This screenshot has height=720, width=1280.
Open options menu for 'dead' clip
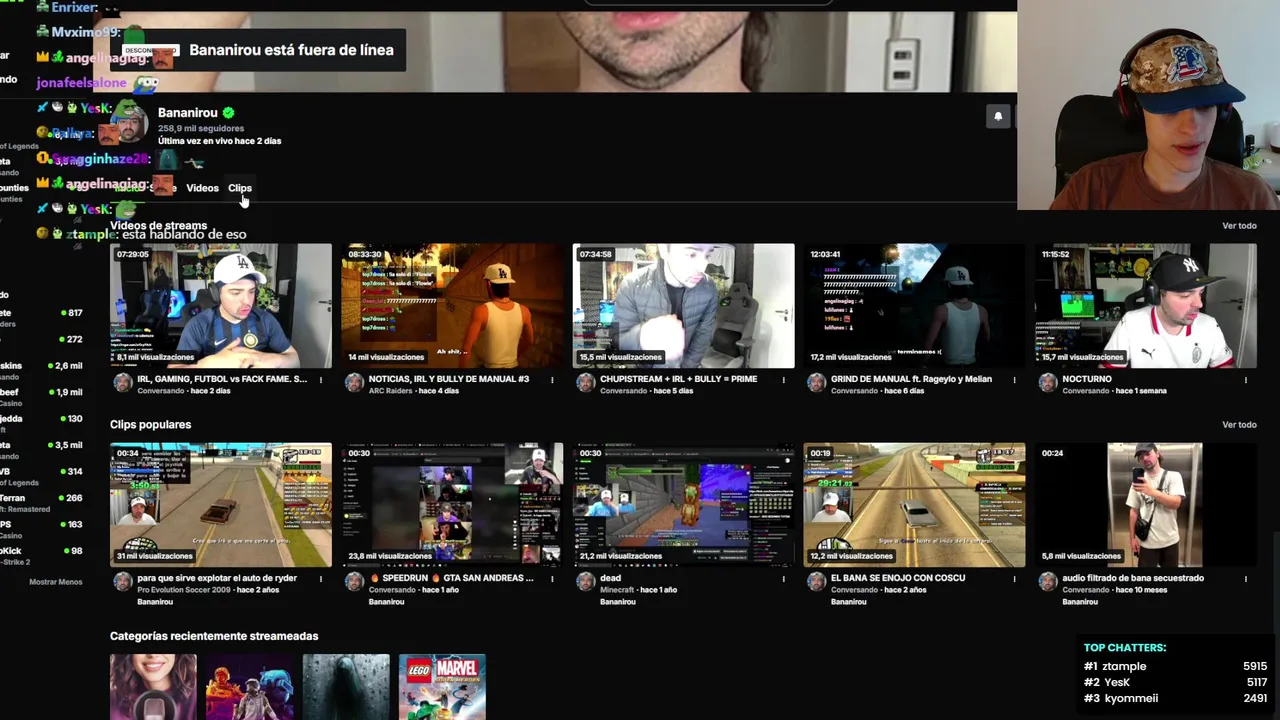[783, 579]
